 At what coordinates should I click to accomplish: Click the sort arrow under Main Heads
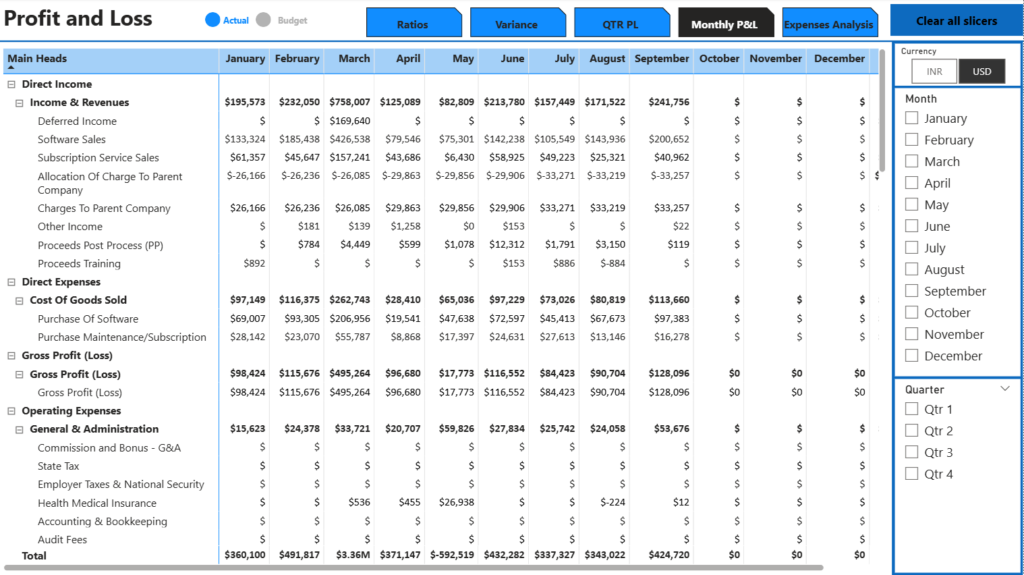pyautogui.click(x=11, y=69)
